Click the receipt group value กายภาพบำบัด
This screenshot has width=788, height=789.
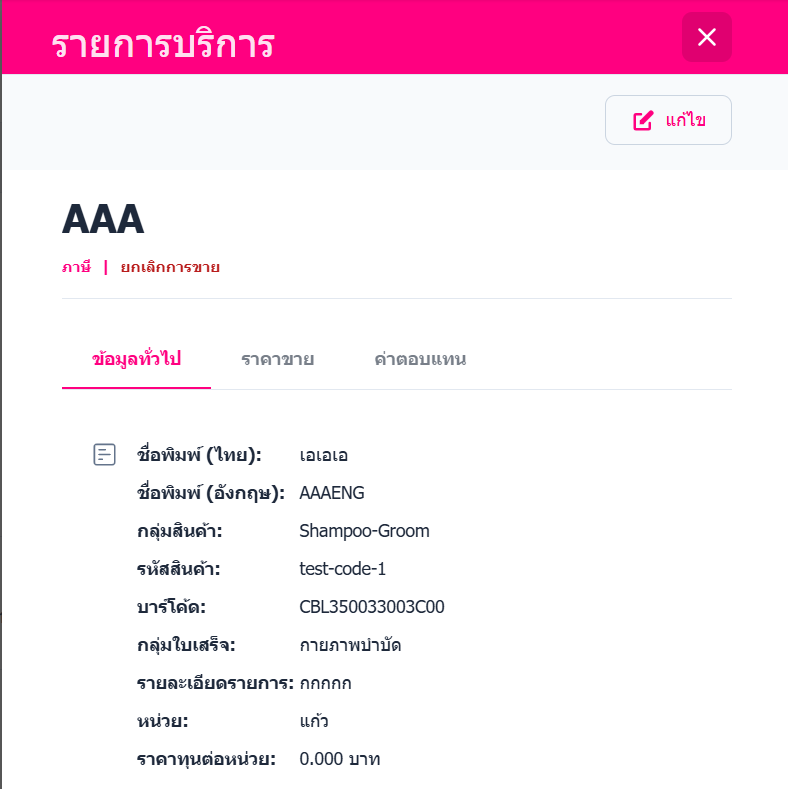(349, 645)
